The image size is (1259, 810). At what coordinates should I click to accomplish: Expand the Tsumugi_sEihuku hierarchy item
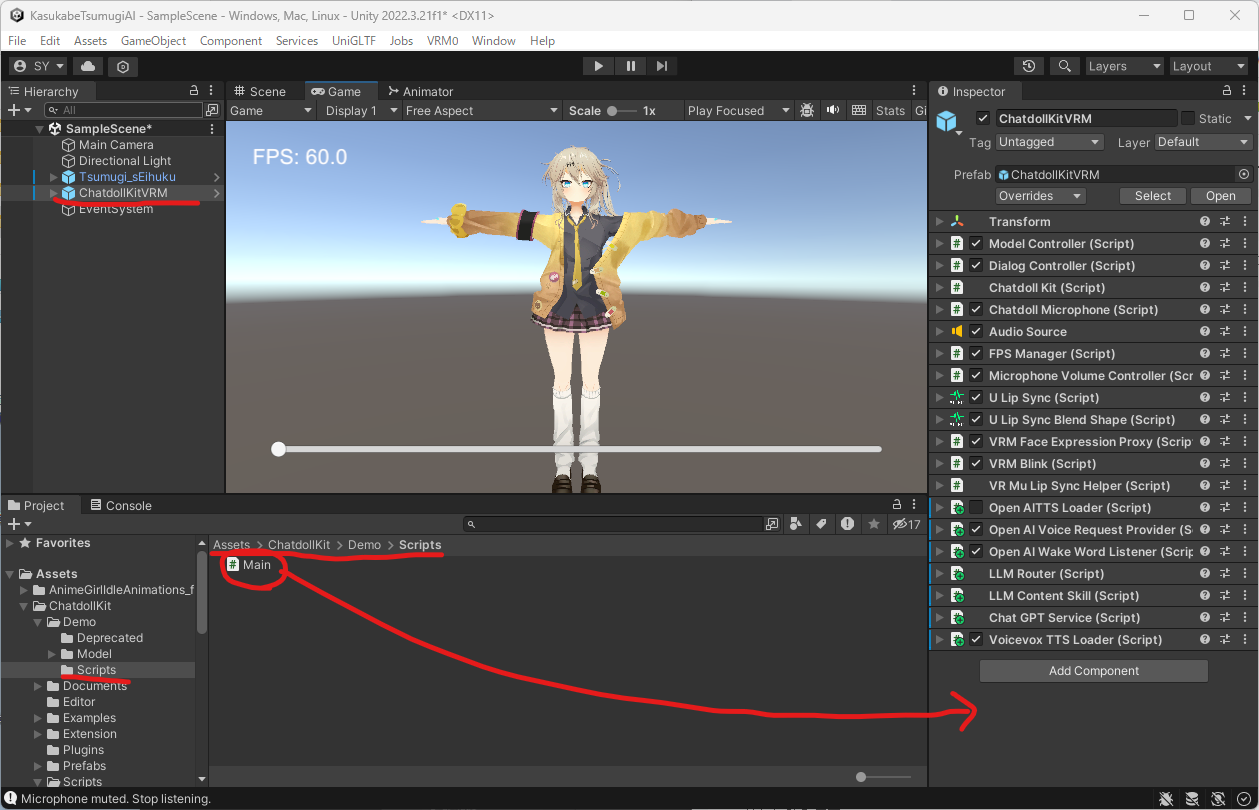pyautogui.click(x=54, y=177)
